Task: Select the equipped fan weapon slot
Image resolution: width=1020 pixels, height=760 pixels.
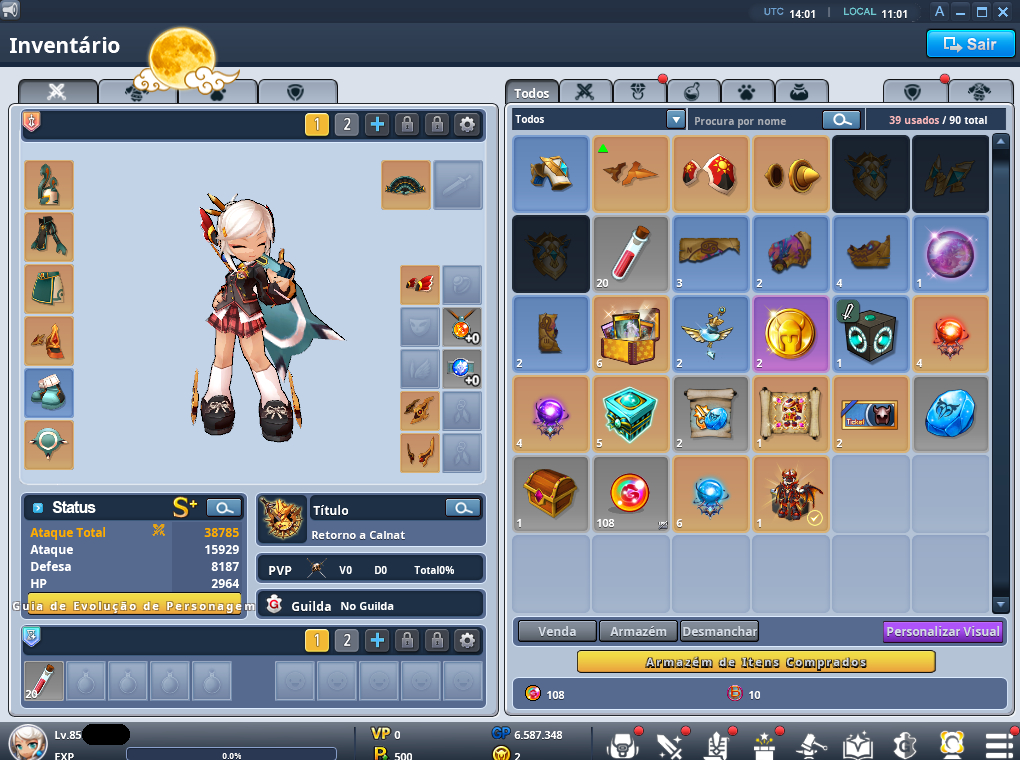Action: 406,185
